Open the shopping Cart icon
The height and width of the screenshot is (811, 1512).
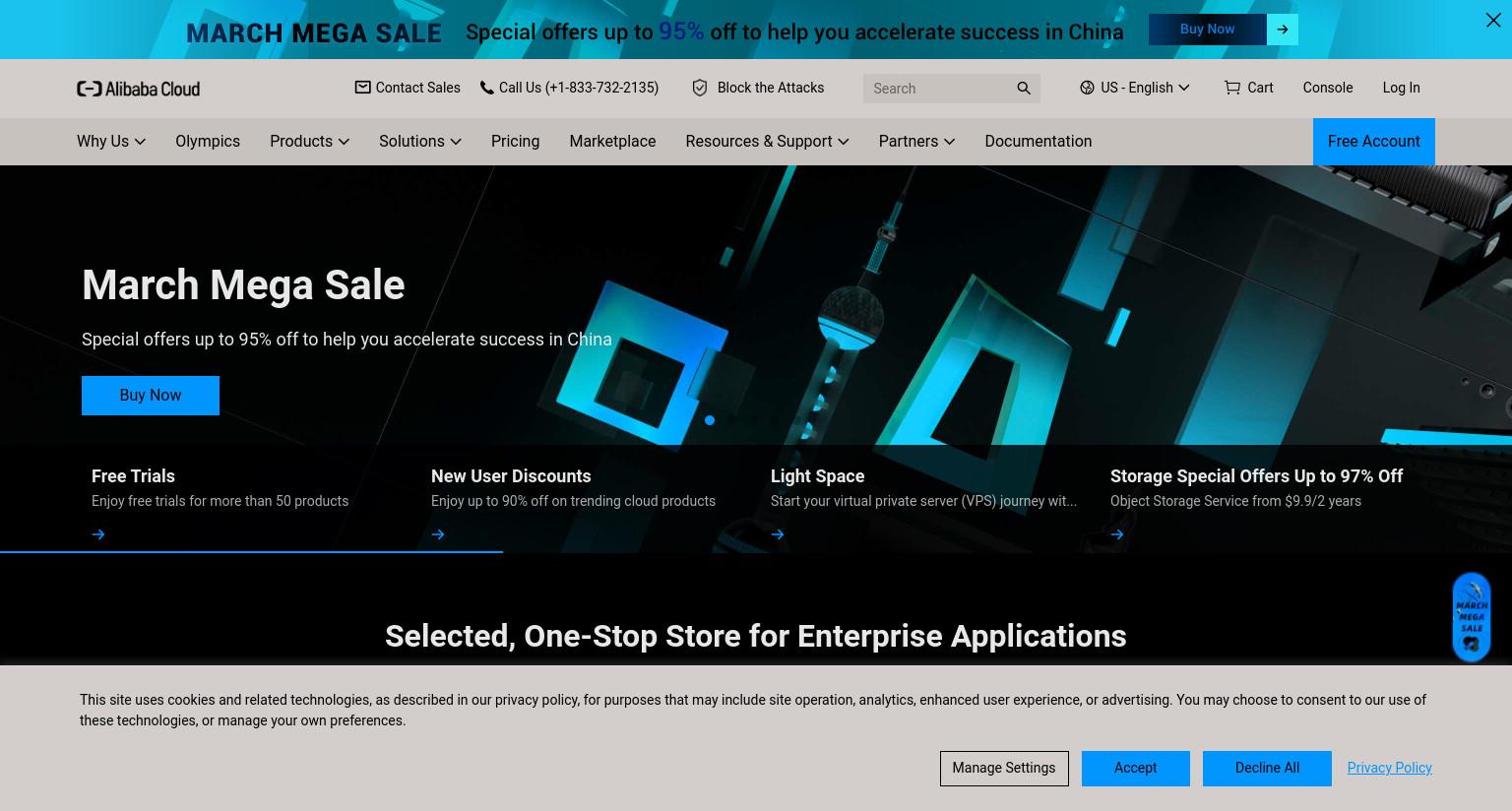coord(1231,88)
